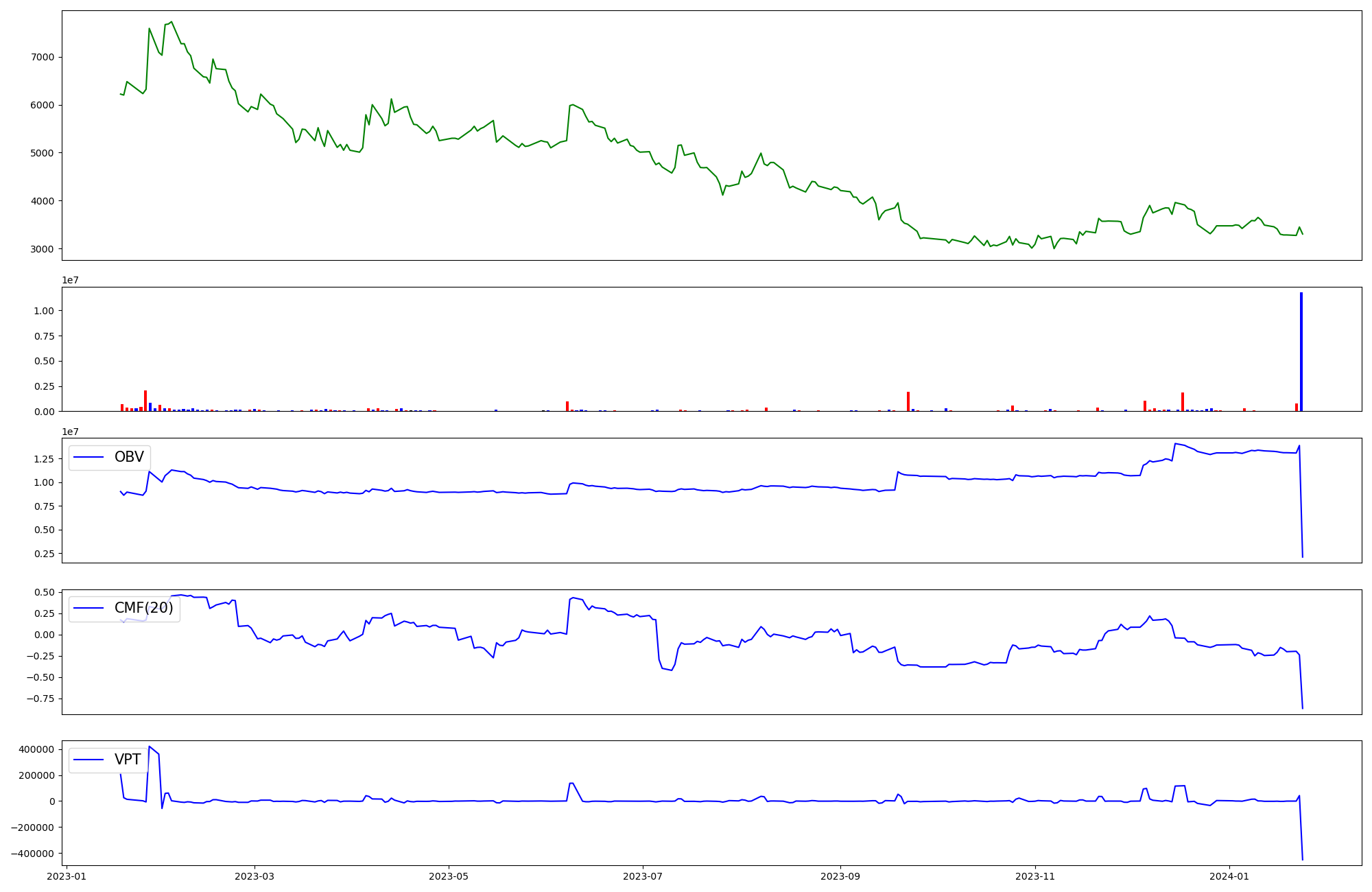
Task: Click the 2023-03 x-axis date label
Action: 255,876
